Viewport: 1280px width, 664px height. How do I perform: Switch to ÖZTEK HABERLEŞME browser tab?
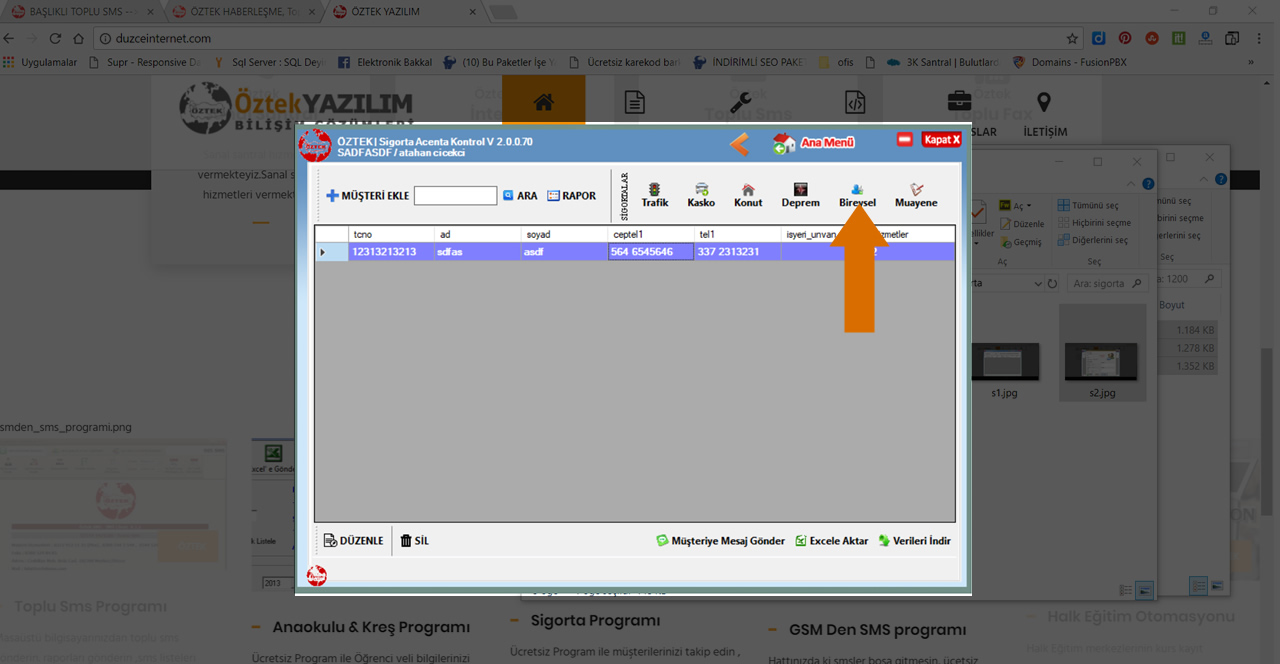pyautogui.click(x=245, y=11)
